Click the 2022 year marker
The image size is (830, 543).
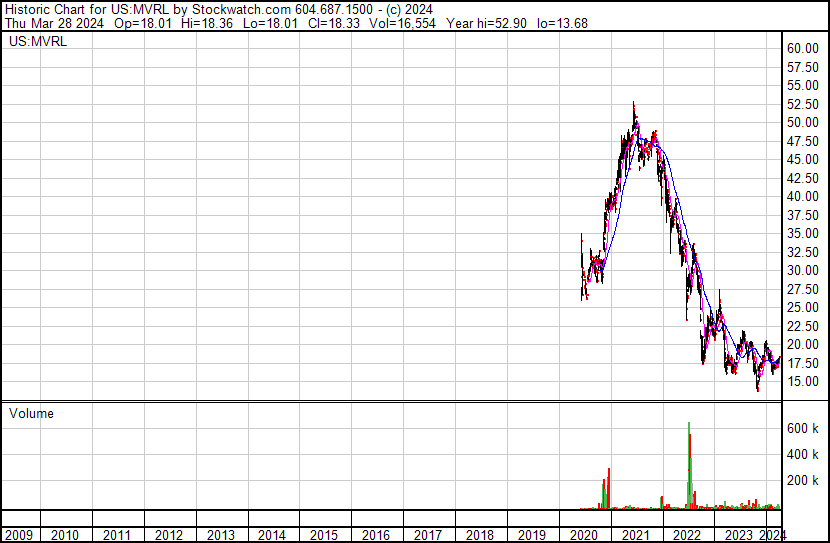pos(687,535)
